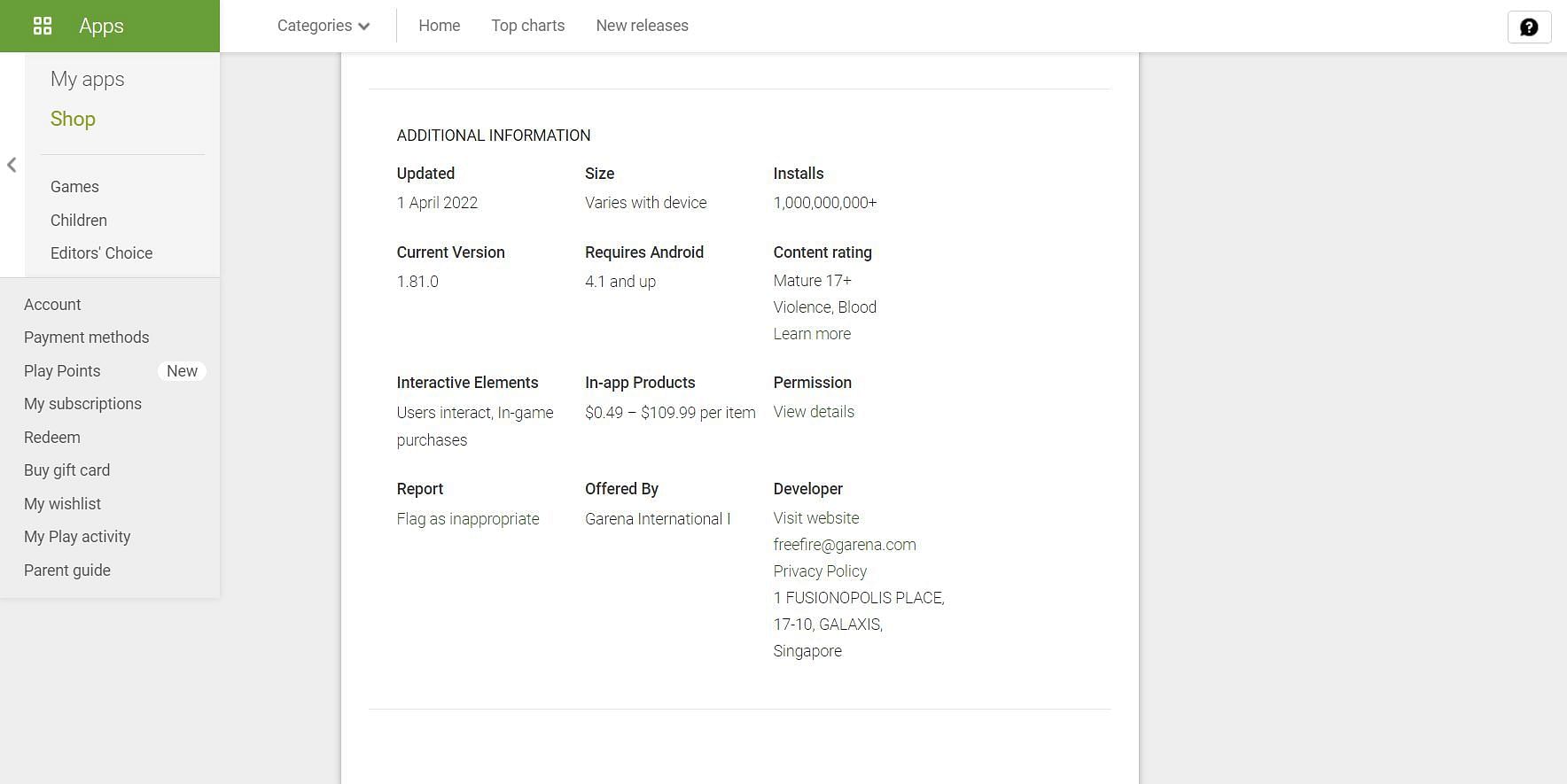Click Learn more under Content rating
Viewport: 1567px width, 784px height.
pos(811,334)
